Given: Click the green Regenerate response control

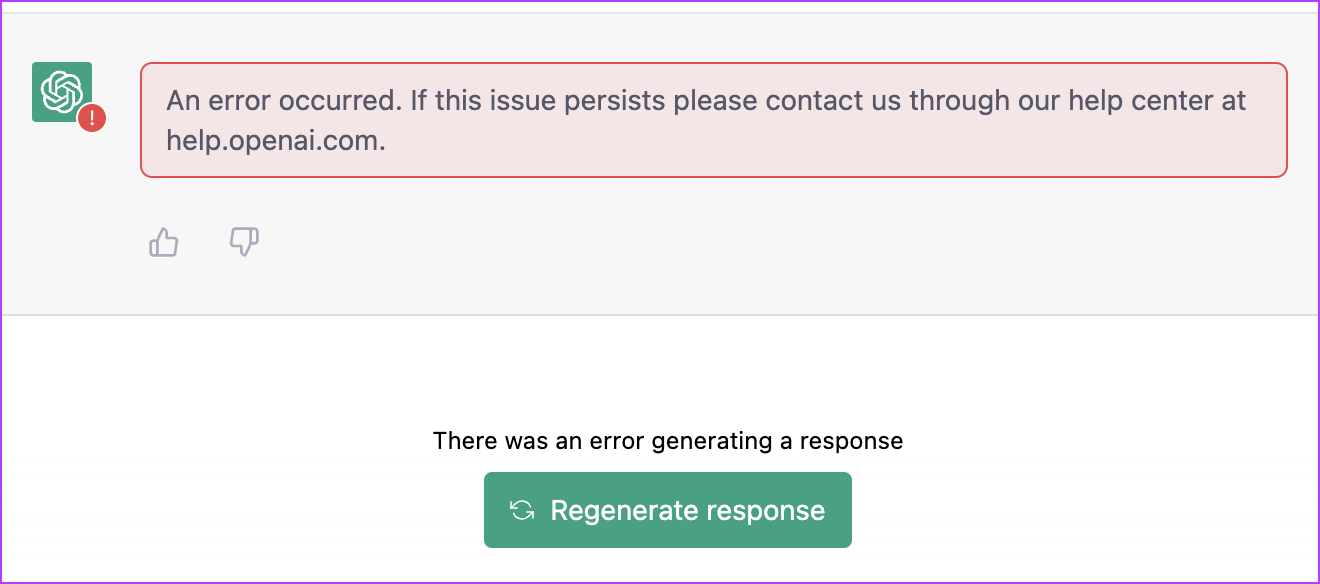Looking at the screenshot, I should tap(667, 510).
